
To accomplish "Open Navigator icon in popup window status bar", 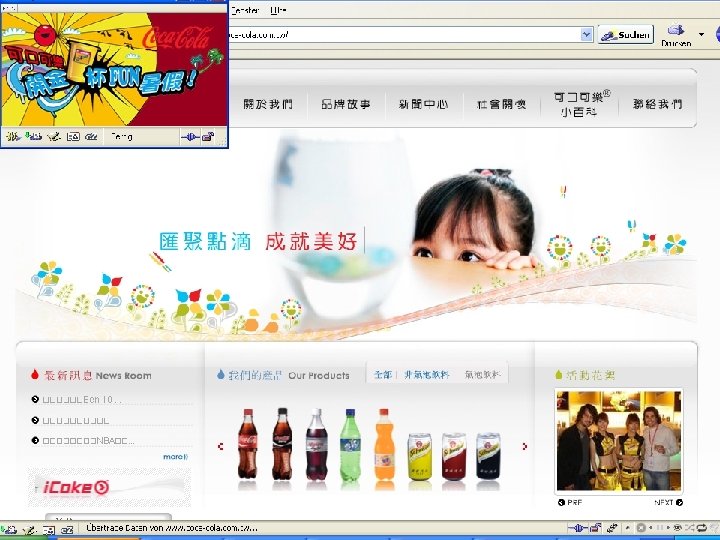I will [12, 136].
